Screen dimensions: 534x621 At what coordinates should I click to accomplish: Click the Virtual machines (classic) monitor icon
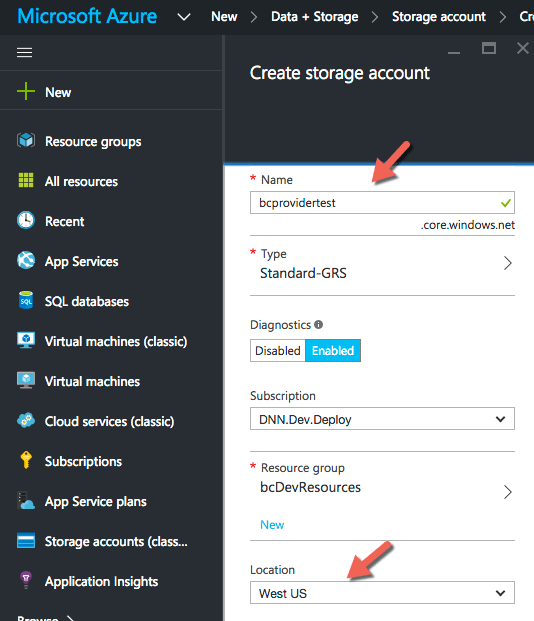point(26,340)
